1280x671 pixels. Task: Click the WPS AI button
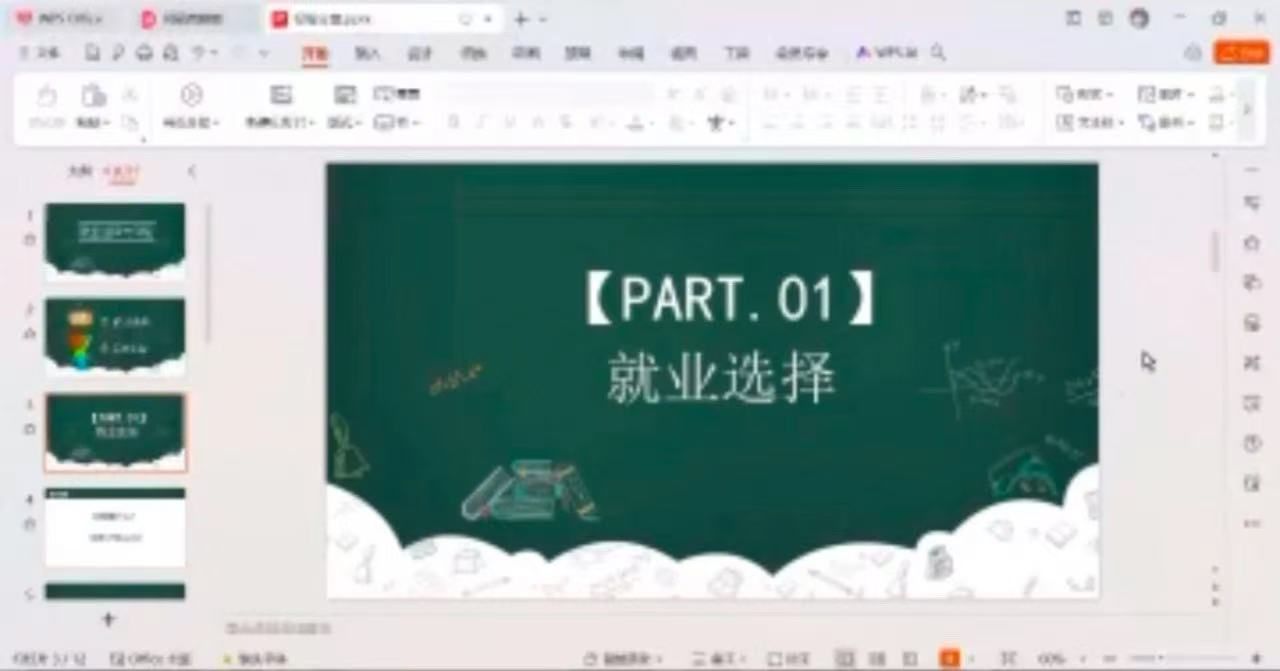click(x=887, y=53)
